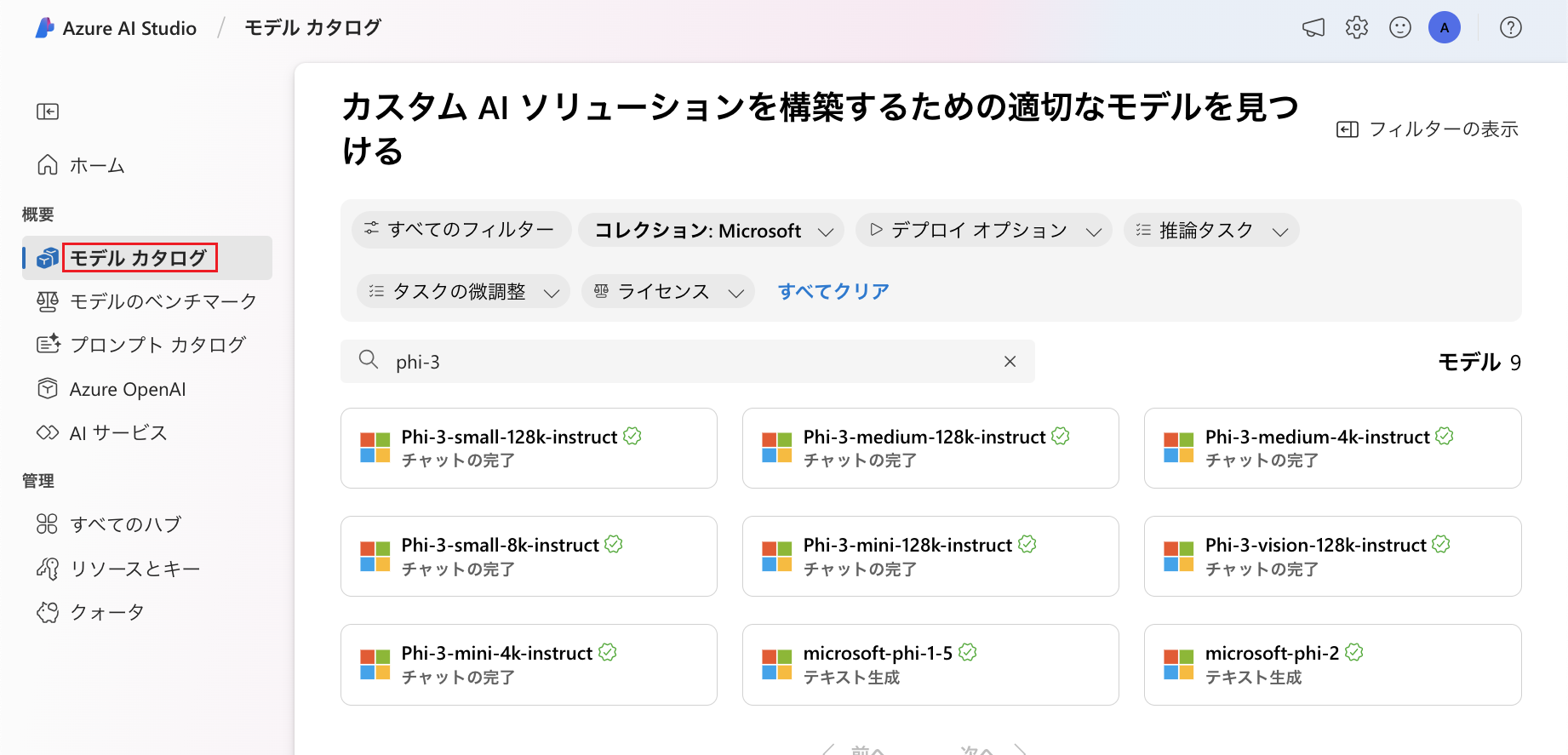This screenshot has width=1568, height=755.
Task: Click the すべてのハブ grid icon
Action: 48,523
